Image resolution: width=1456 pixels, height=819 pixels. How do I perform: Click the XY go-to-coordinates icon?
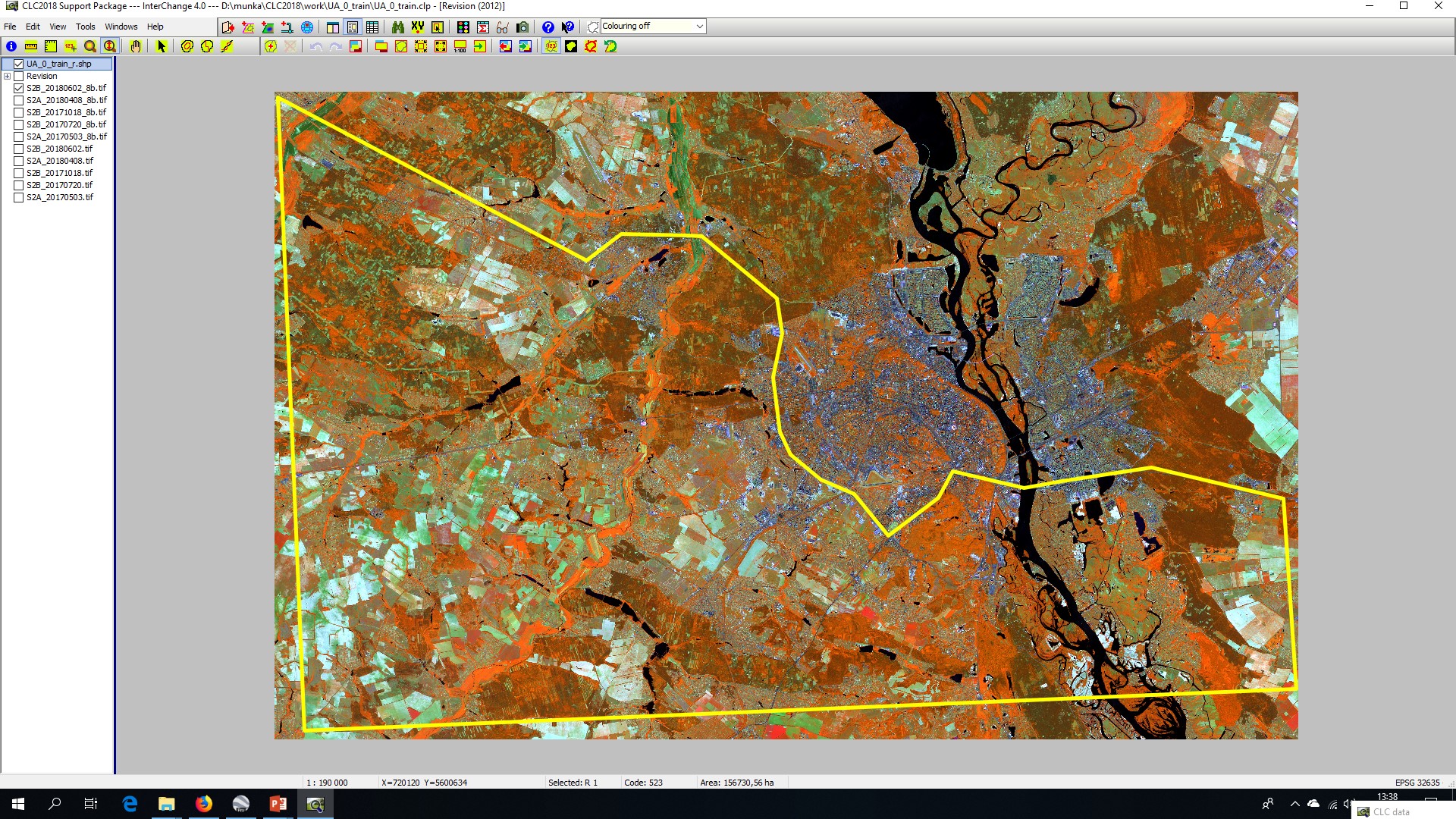click(418, 27)
